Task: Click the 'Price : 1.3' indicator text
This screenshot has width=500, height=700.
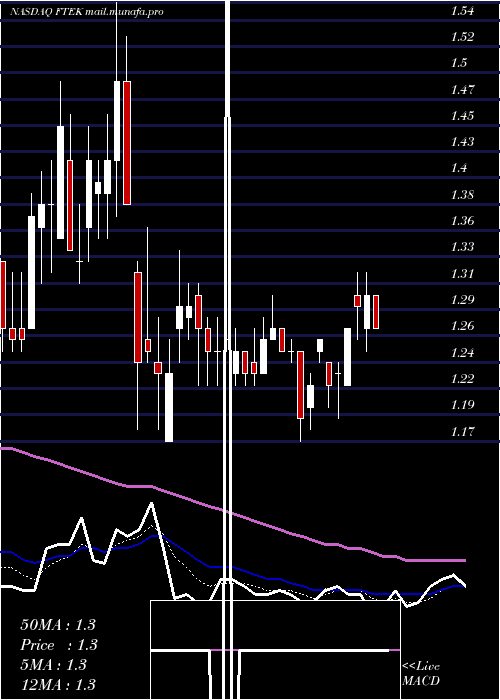Action: tap(58, 645)
